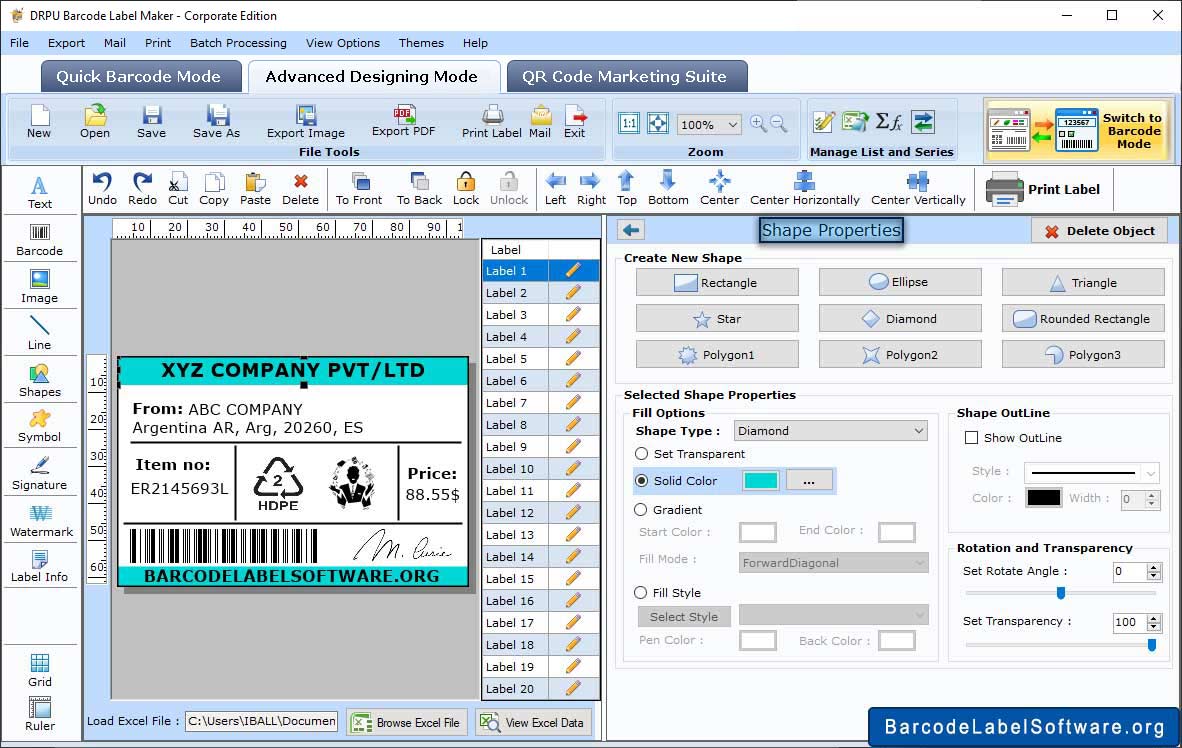Open the fill style pattern dropdown
Image resolution: width=1182 pixels, height=748 pixels.
(x=833, y=615)
